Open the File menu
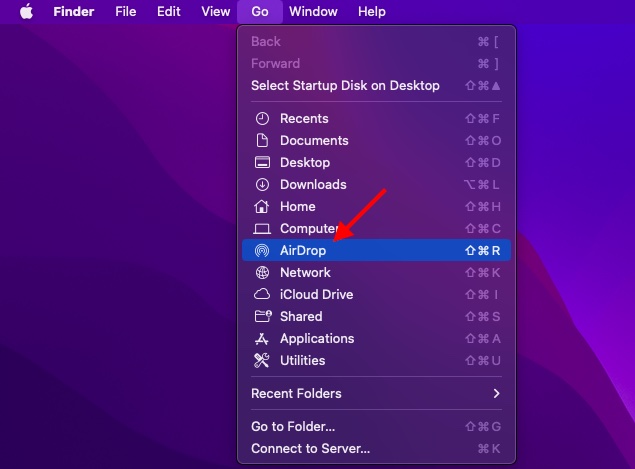 point(126,11)
